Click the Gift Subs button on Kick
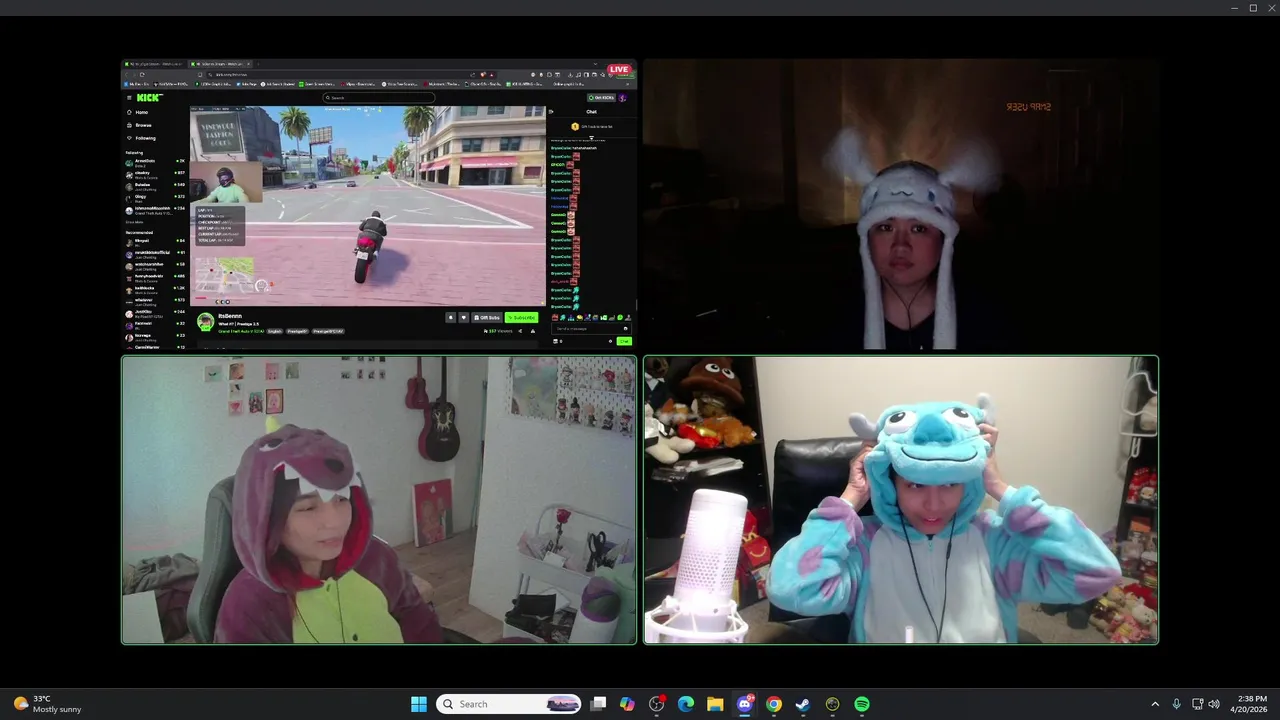1280x720 pixels. [487, 317]
